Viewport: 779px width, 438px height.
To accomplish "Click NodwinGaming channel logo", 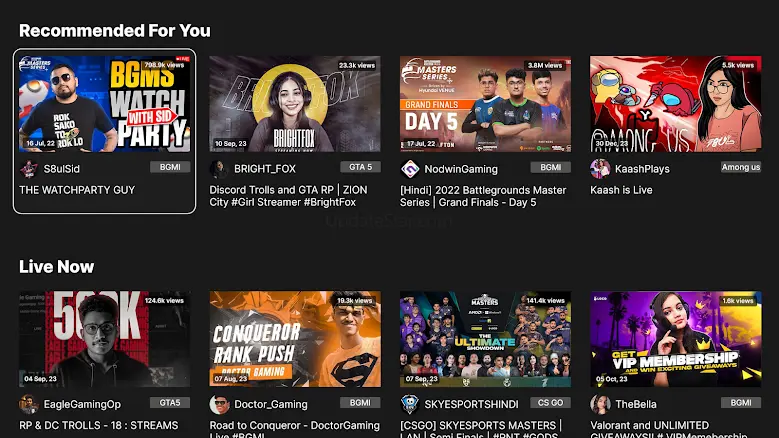I will click(x=410, y=169).
